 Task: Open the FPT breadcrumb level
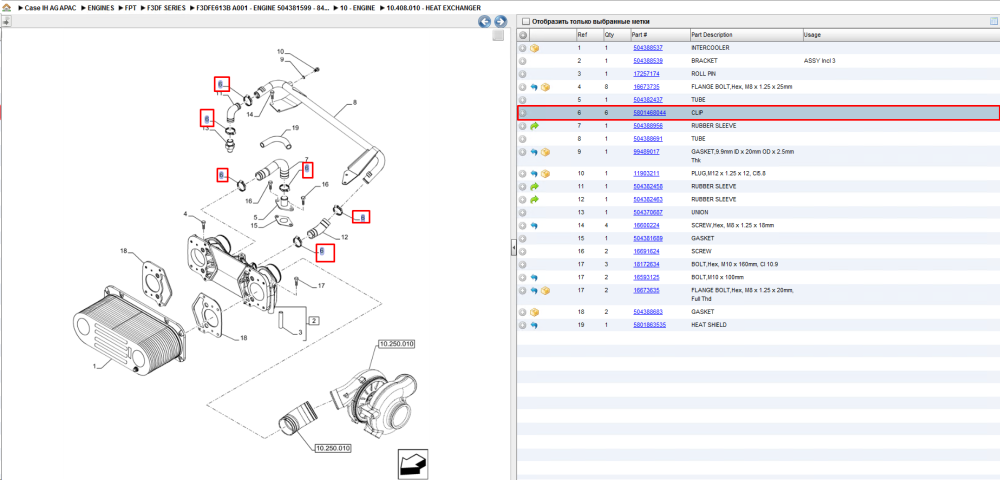tap(131, 8)
